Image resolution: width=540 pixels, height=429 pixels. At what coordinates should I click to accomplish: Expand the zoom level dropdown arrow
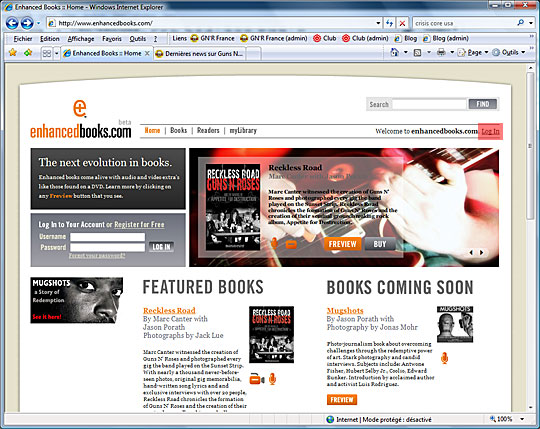(522, 419)
